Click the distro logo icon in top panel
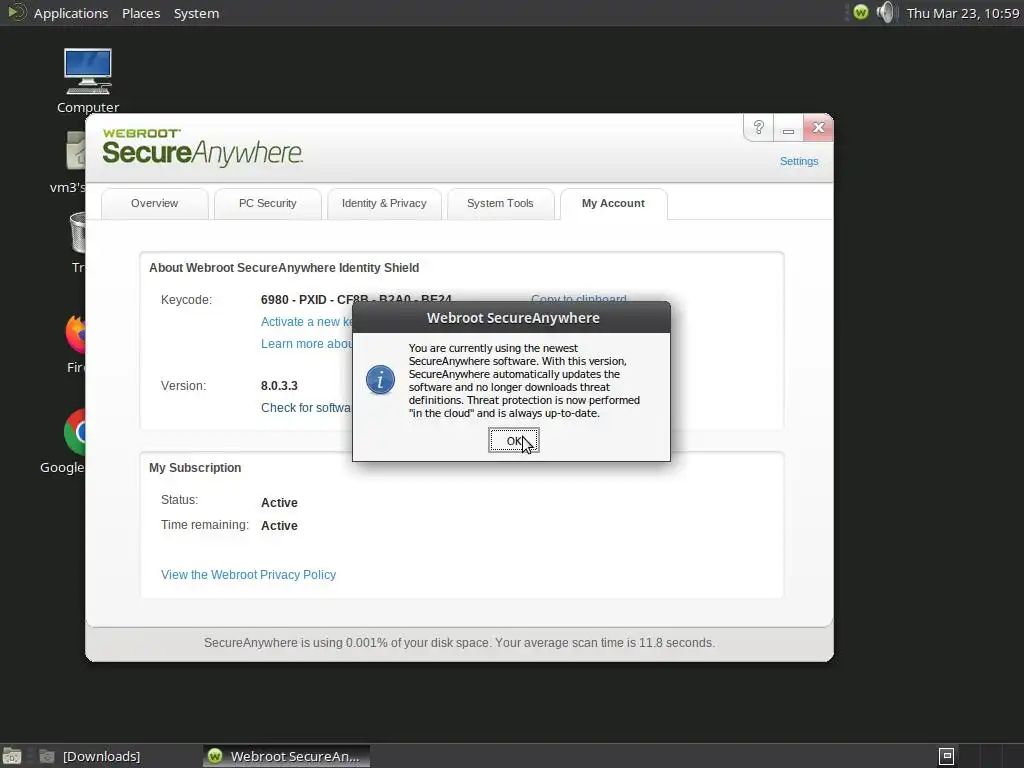This screenshot has width=1024, height=768. pyautogui.click(x=16, y=12)
